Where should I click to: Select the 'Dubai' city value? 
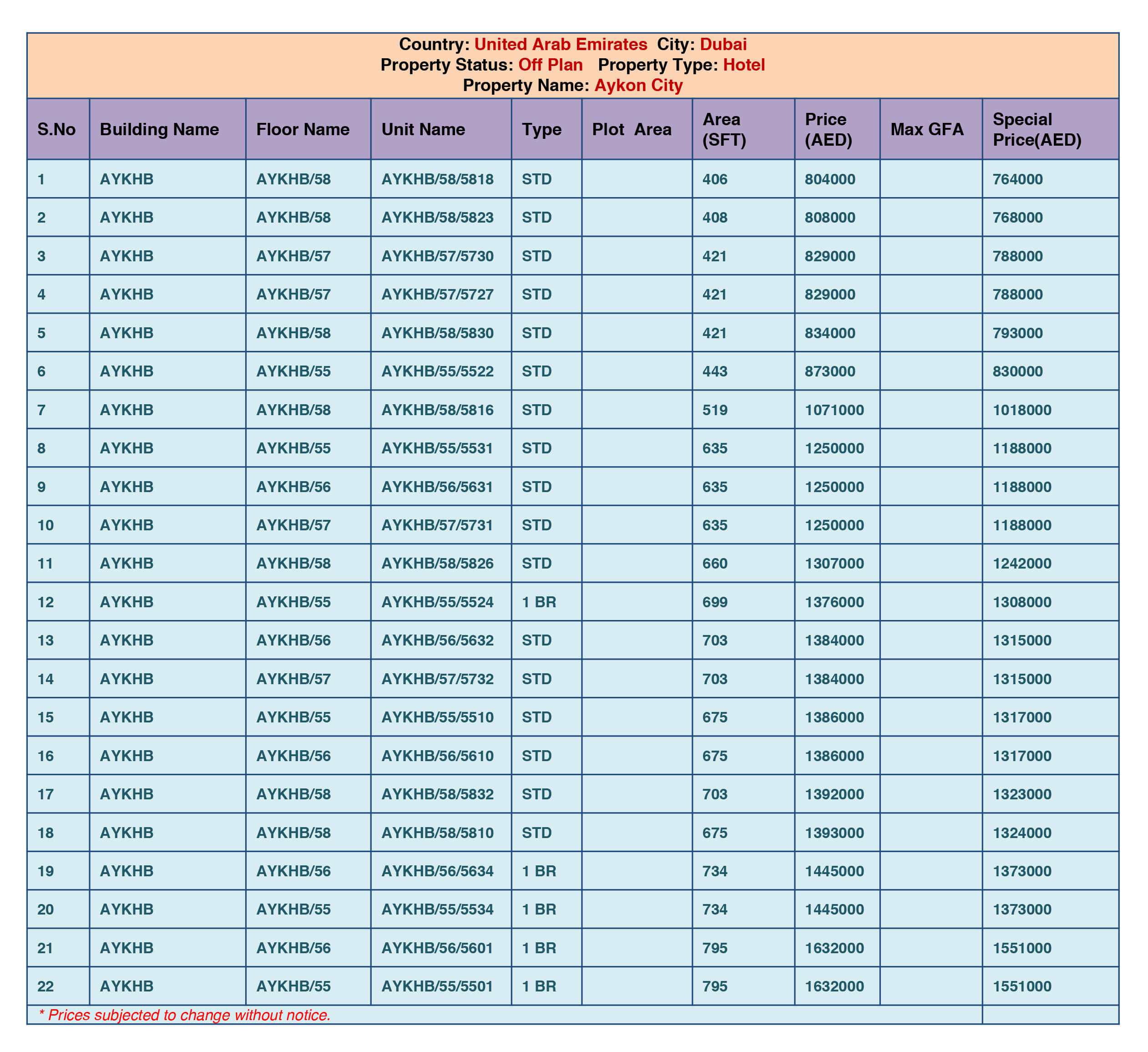tap(723, 45)
